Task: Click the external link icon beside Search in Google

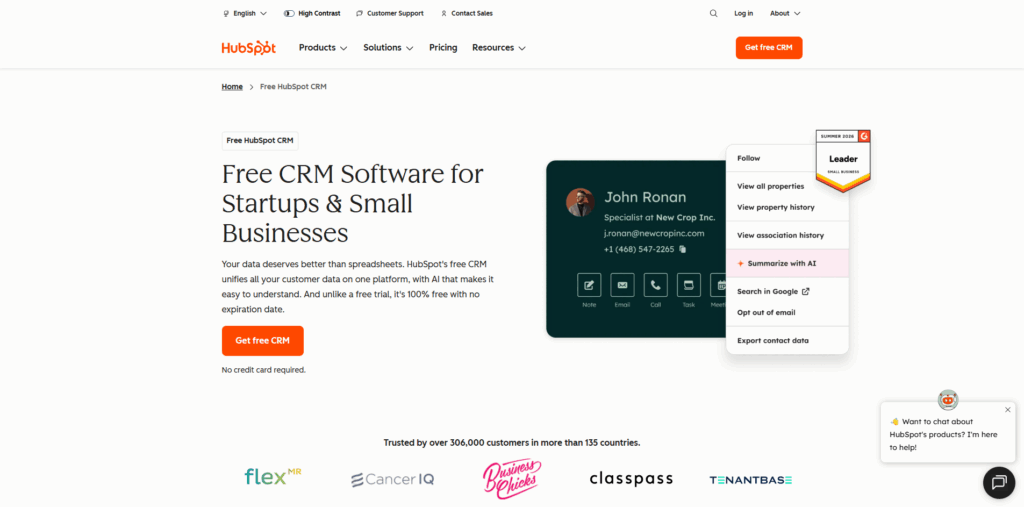Action: pos(806,291)
